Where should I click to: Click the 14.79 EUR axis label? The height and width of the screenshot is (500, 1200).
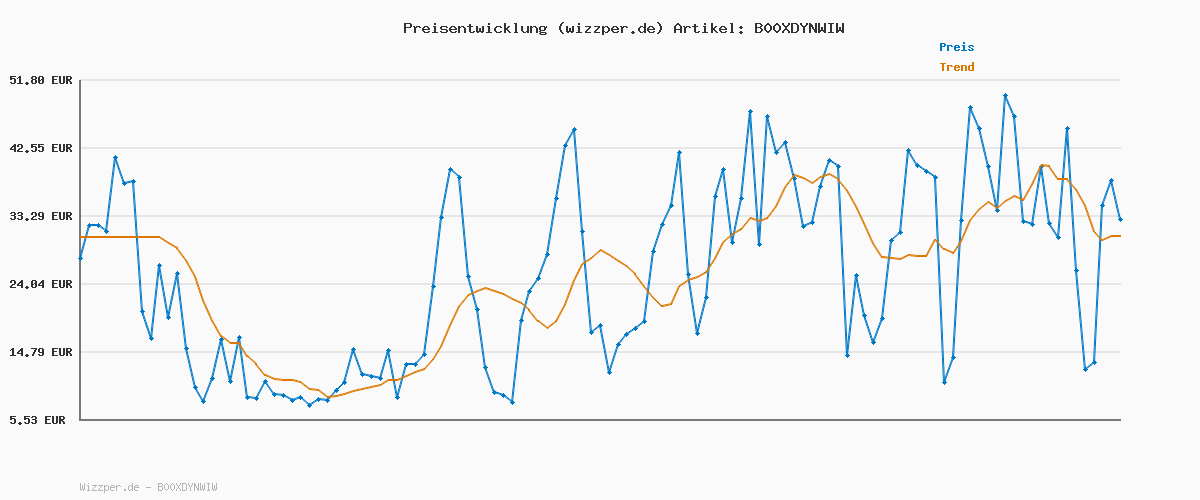pyautogui.click(x=42, y=352)
